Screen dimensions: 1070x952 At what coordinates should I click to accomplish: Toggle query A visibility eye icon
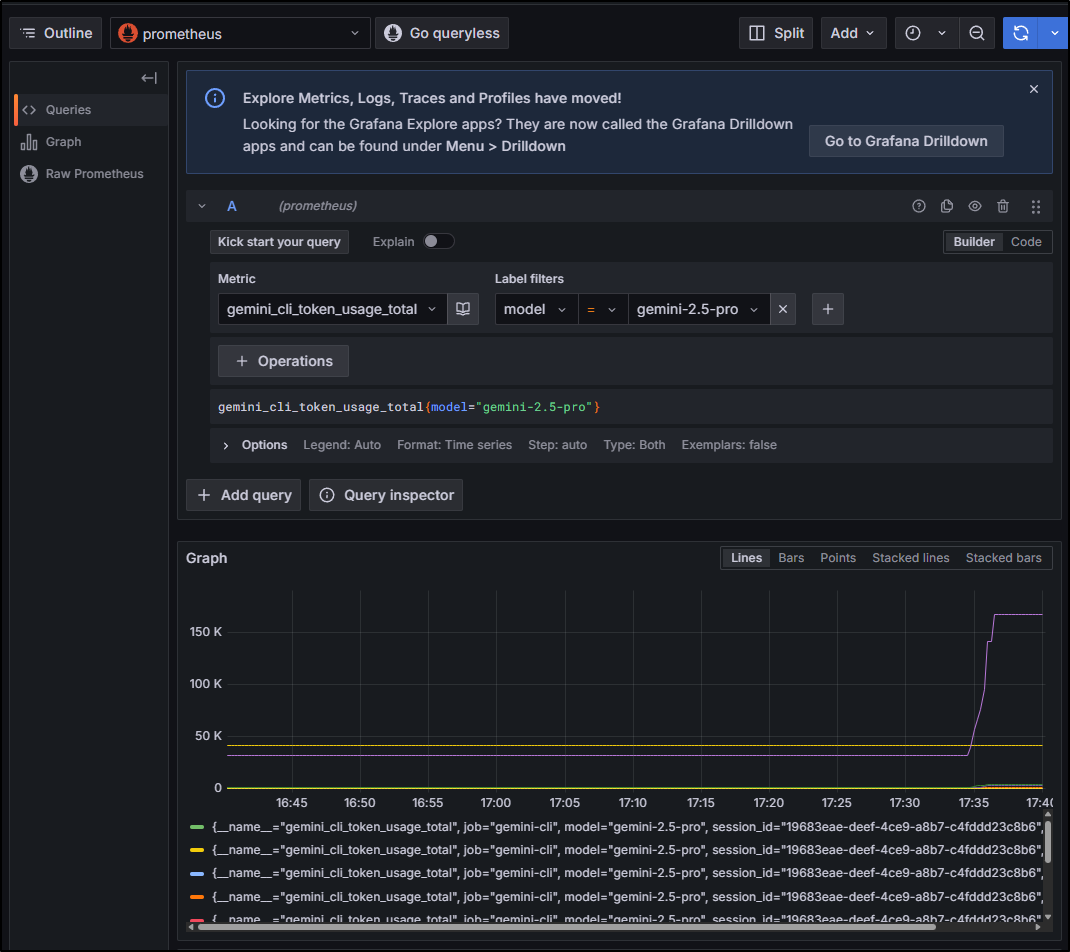point(974,206)
